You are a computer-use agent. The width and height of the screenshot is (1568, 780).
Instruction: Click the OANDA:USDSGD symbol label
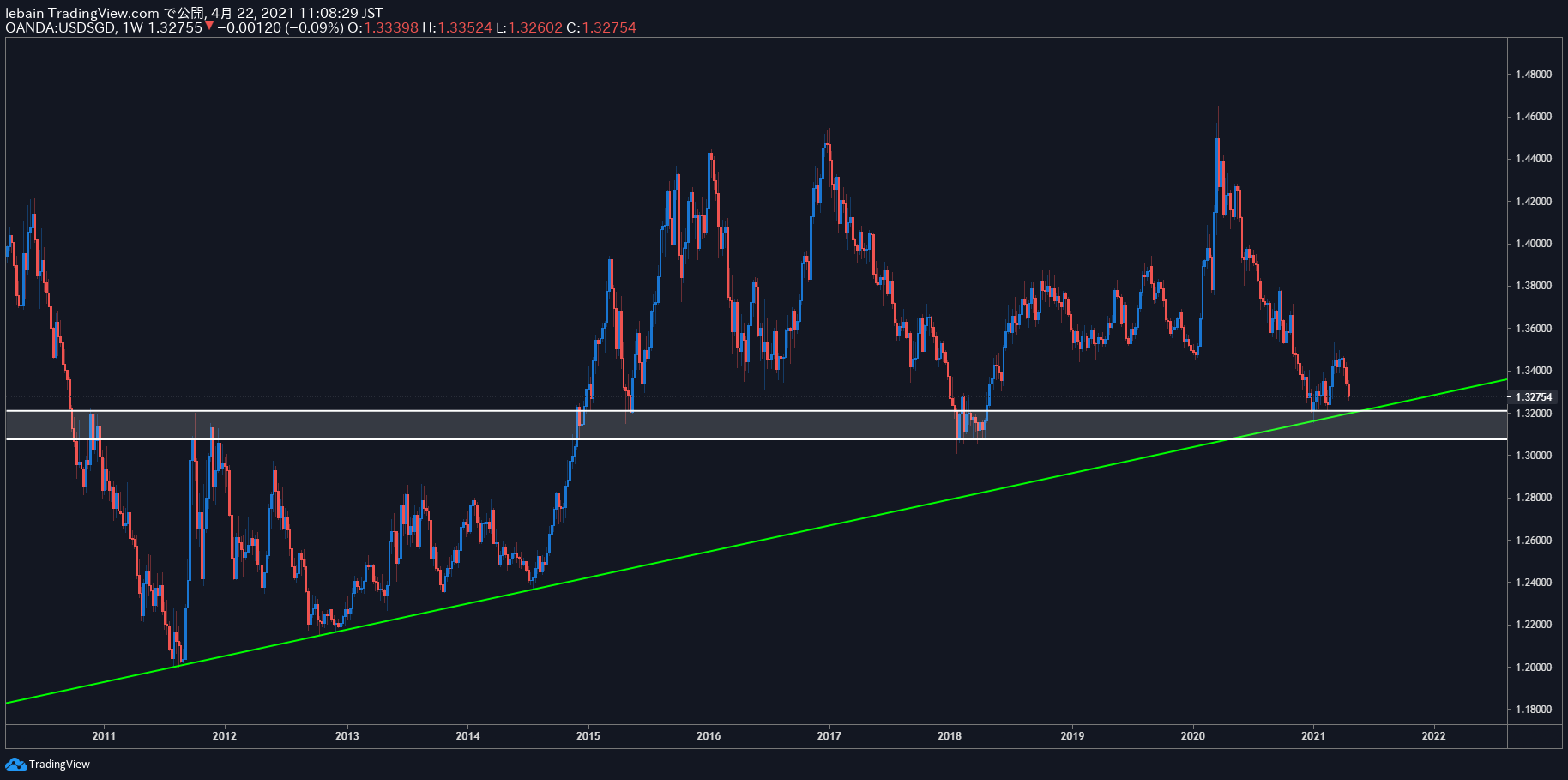pos(60,27)
